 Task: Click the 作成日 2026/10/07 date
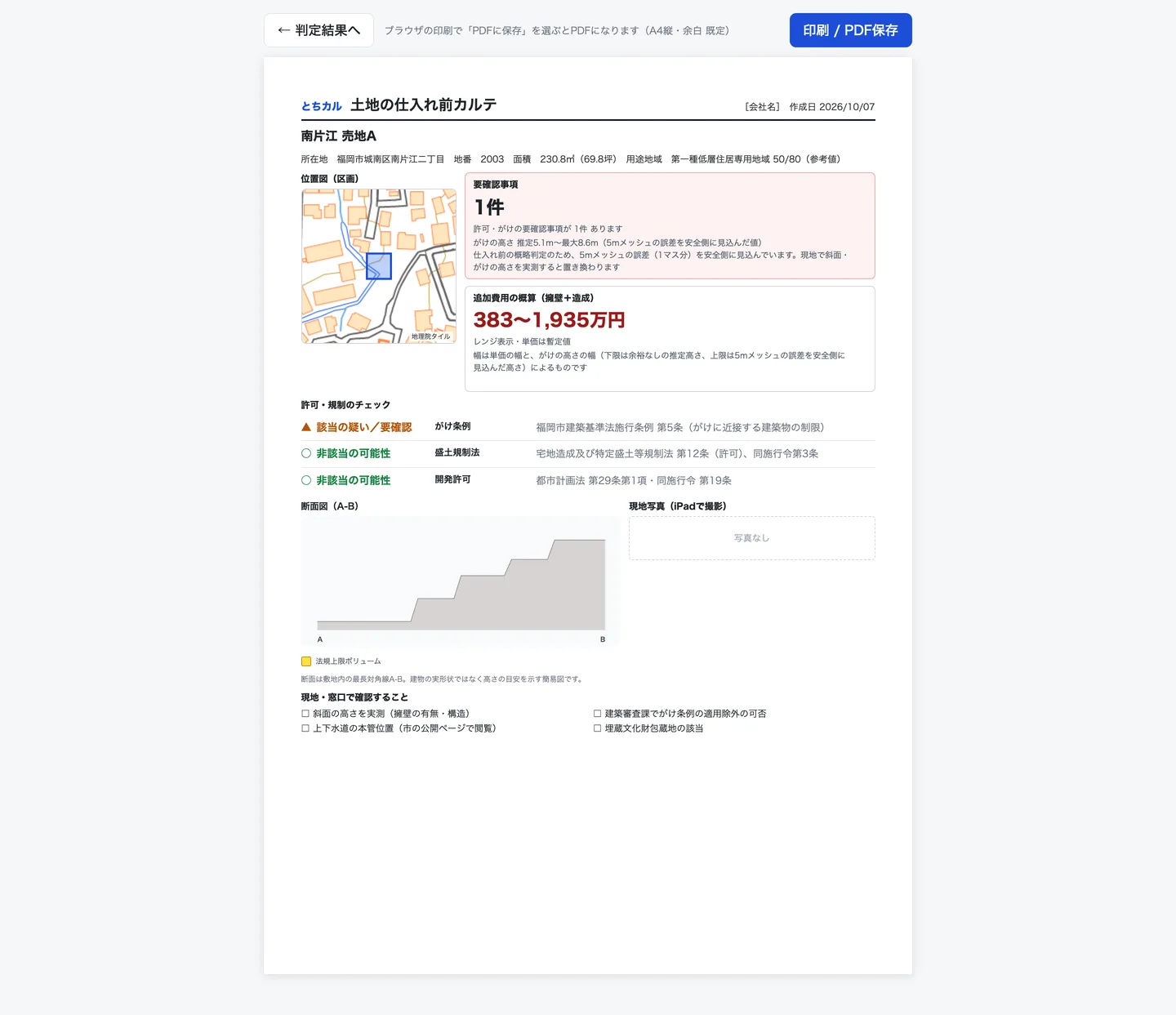[x=831, y=107]
